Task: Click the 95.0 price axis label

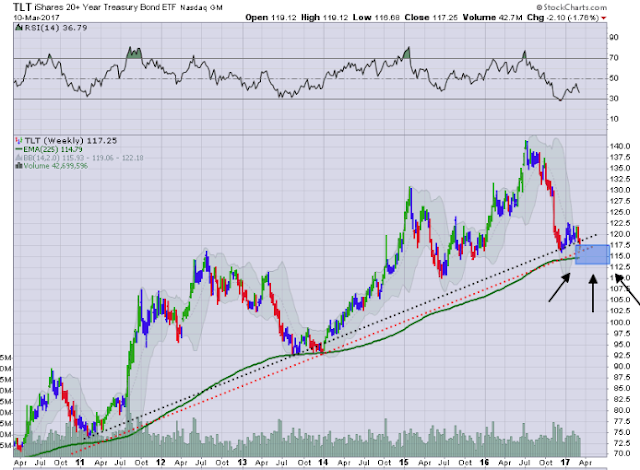Action: [x=620, y=344]
